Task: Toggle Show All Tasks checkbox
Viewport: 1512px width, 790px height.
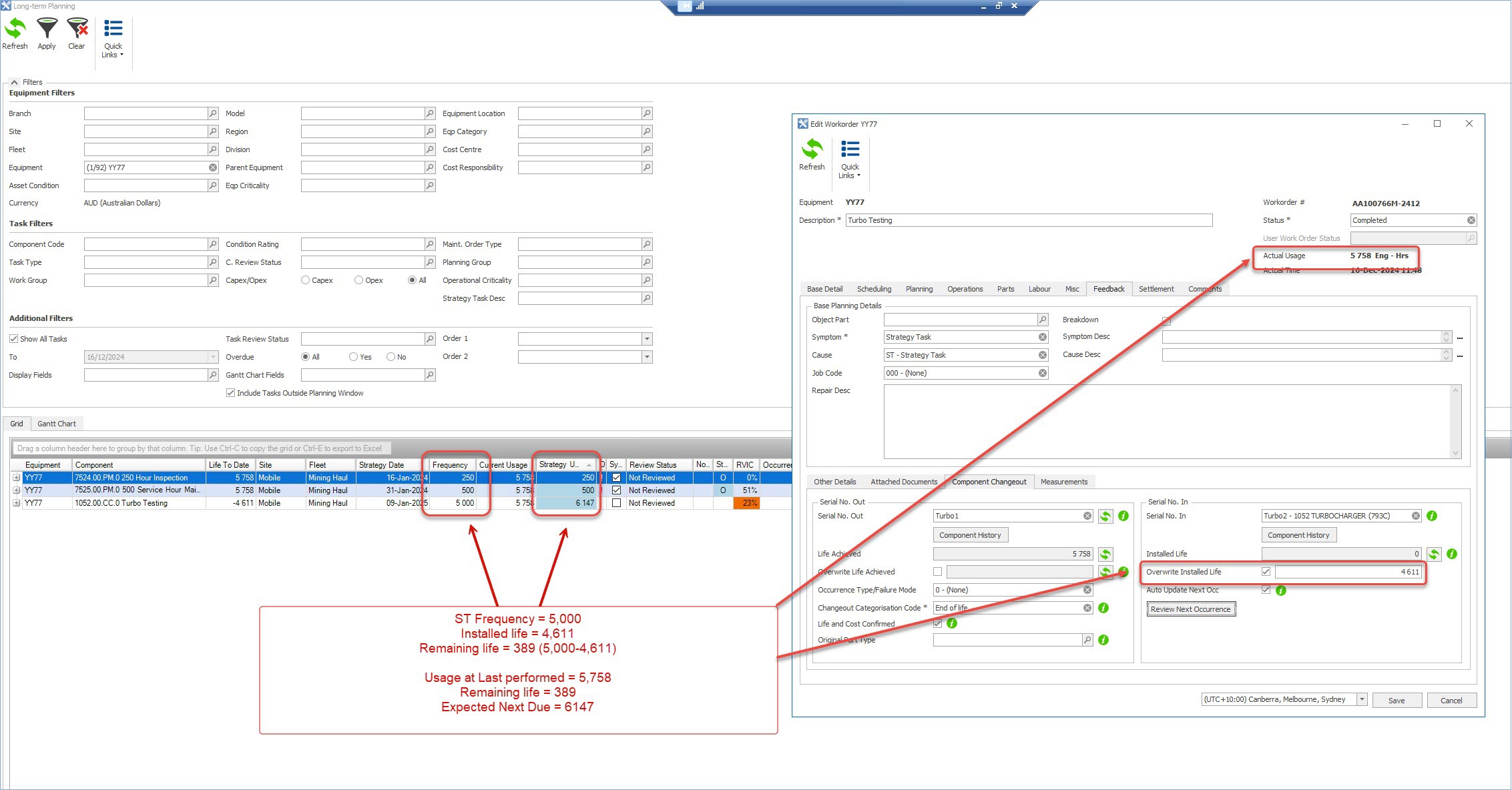Action: [x=13, y=339]
